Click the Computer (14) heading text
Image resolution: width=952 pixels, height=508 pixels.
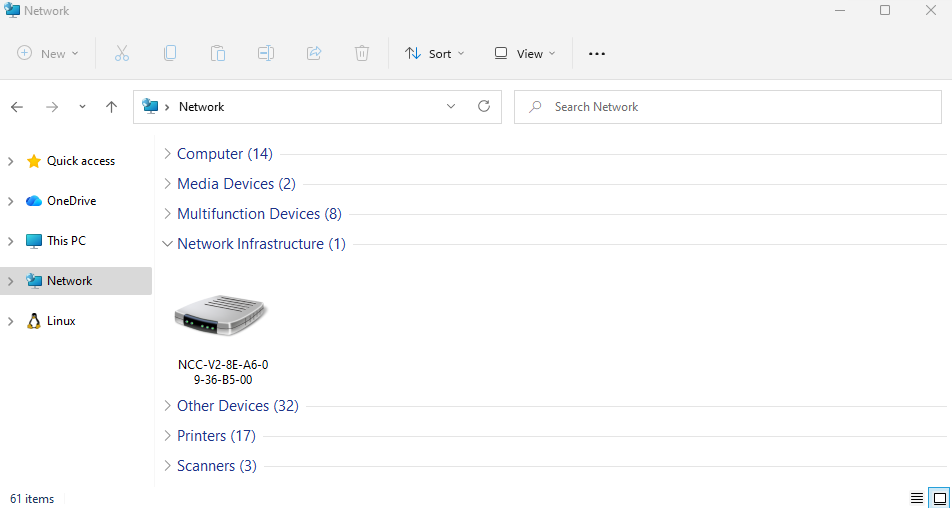pyautogui.click(x=225, y=154)
